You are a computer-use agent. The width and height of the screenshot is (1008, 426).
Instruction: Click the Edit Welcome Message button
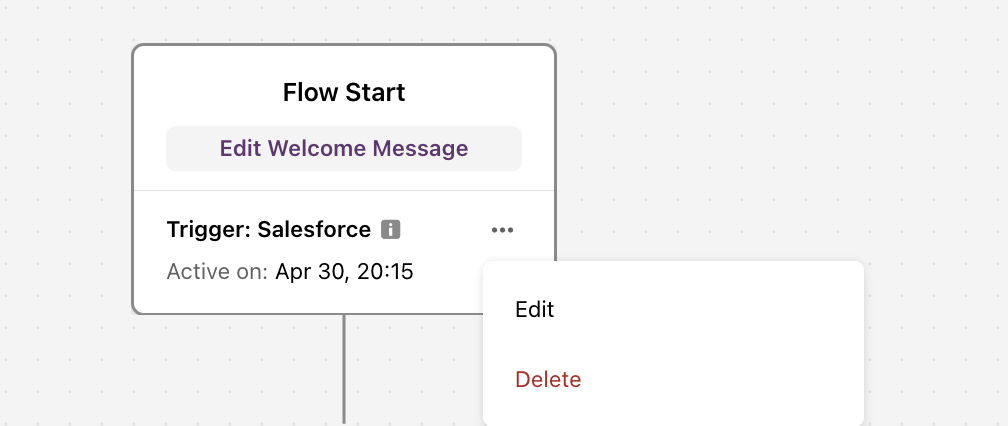click(344, 148)
